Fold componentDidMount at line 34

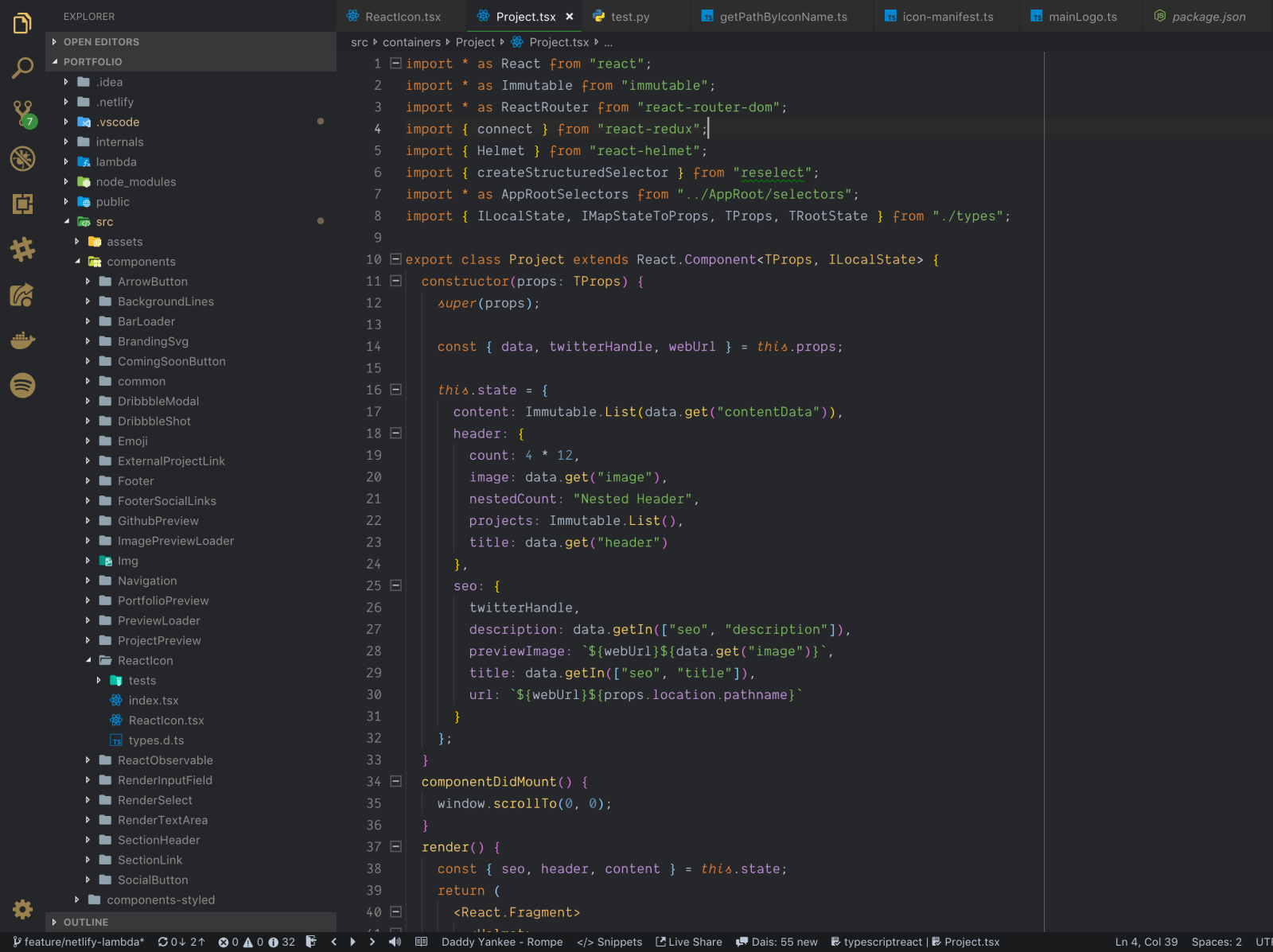(395, 782)
